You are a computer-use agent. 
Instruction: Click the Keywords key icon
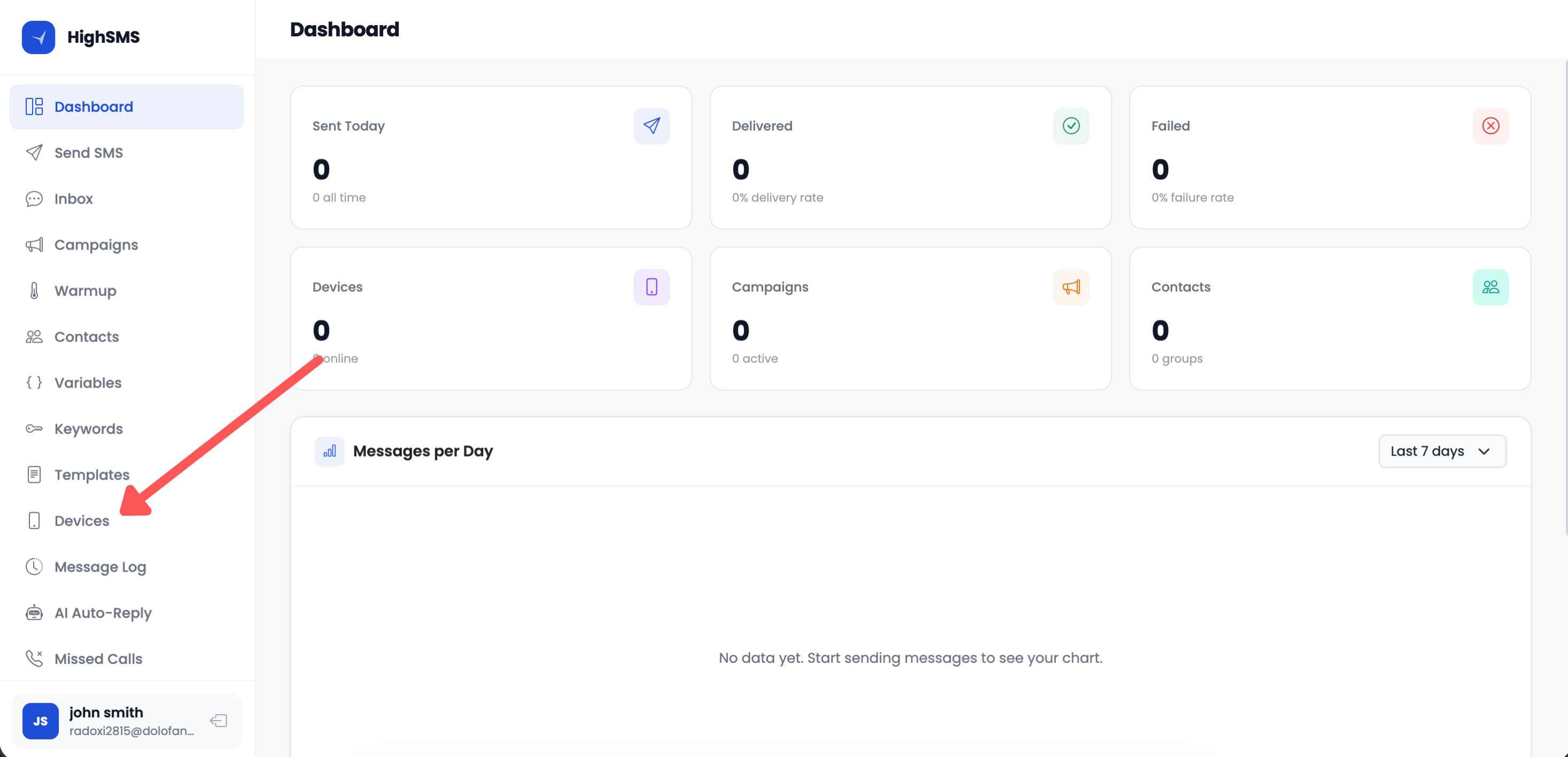pyautogui.click(x=34, y=429)
